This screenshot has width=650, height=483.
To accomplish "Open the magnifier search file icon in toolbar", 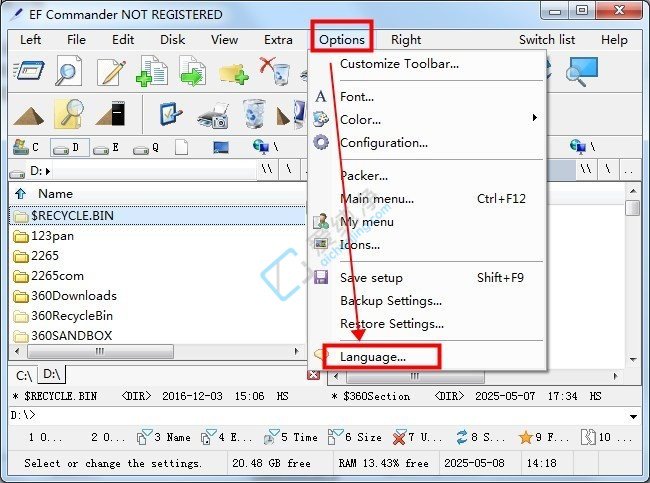I will click(x=68, y=71).
